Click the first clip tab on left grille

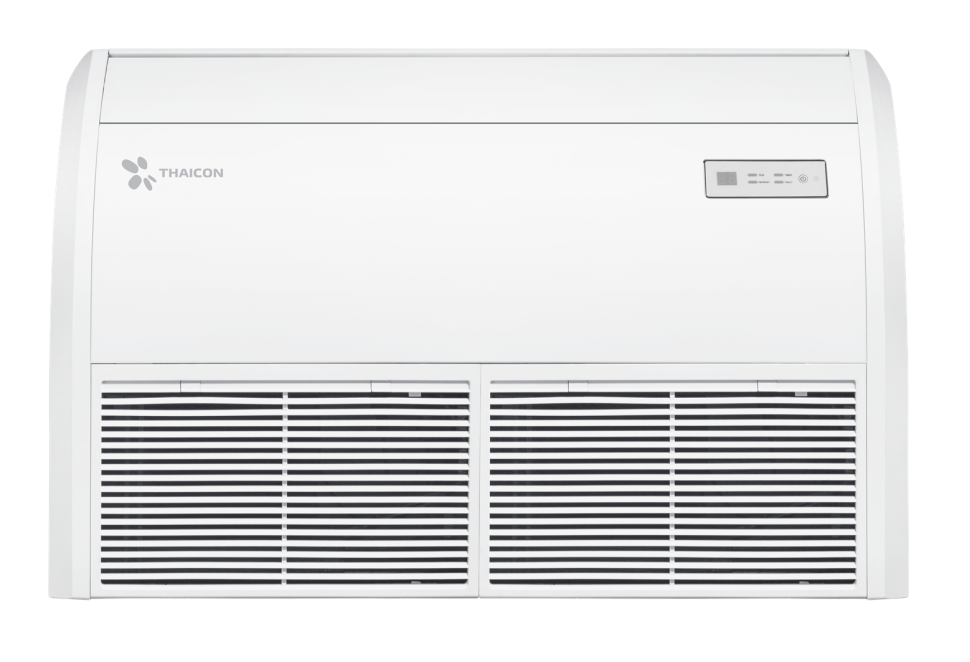pos(190,383)
